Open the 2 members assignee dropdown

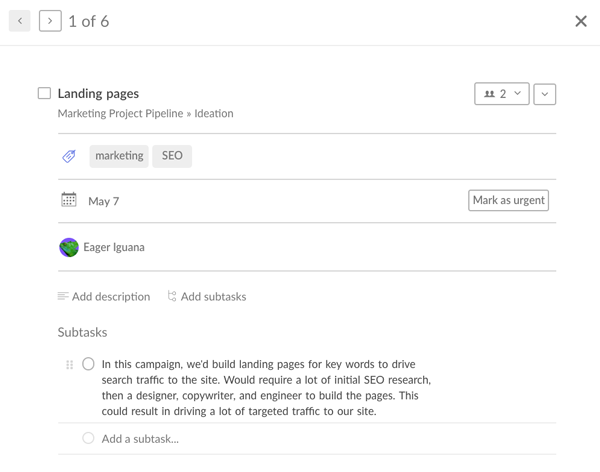(x=501, y=94)
